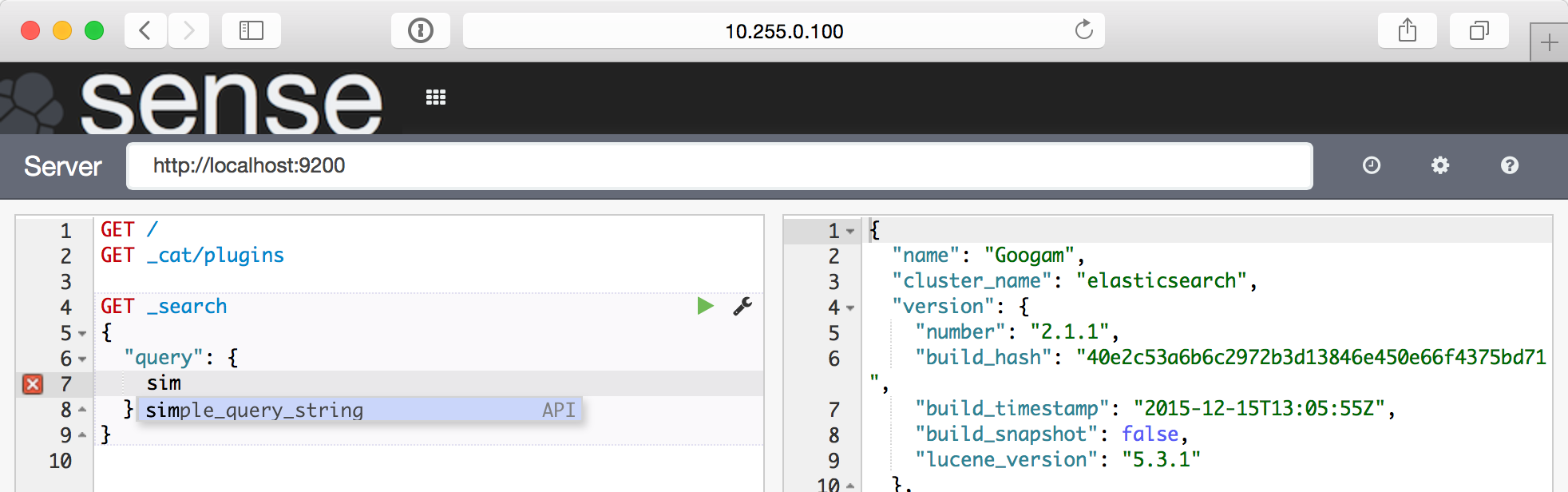This screenshot has height=492, width=1568.
Task: Click the Safari address bar showing 10.255.0.100
Action: (783, 31)
